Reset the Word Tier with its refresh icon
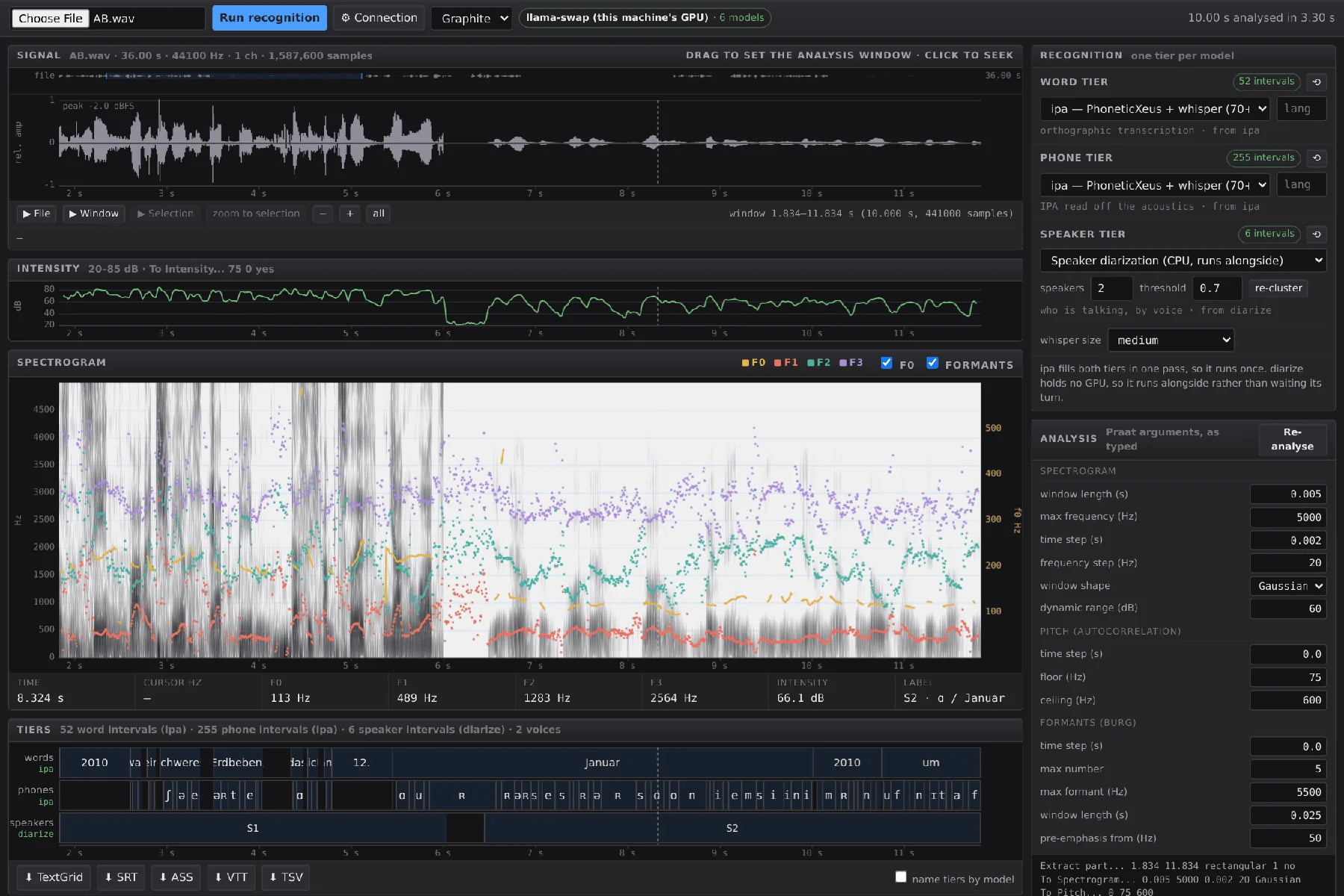Viewport: 1344px width, 896px height. 1316,82
